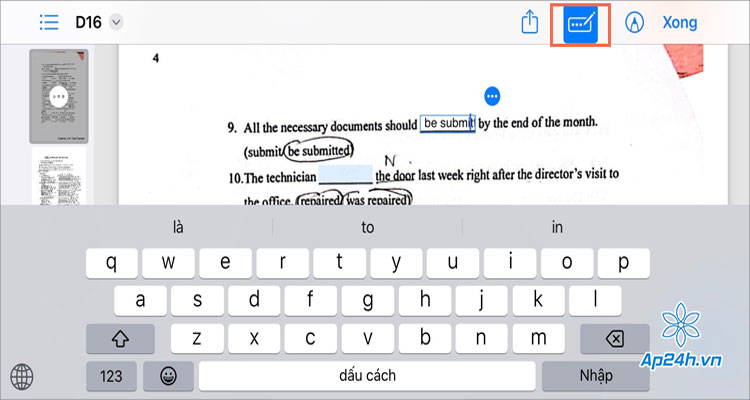The height and width of the screenshot is (400, 750).
Task: Tap the p key
Action: (x=624, y=263)
